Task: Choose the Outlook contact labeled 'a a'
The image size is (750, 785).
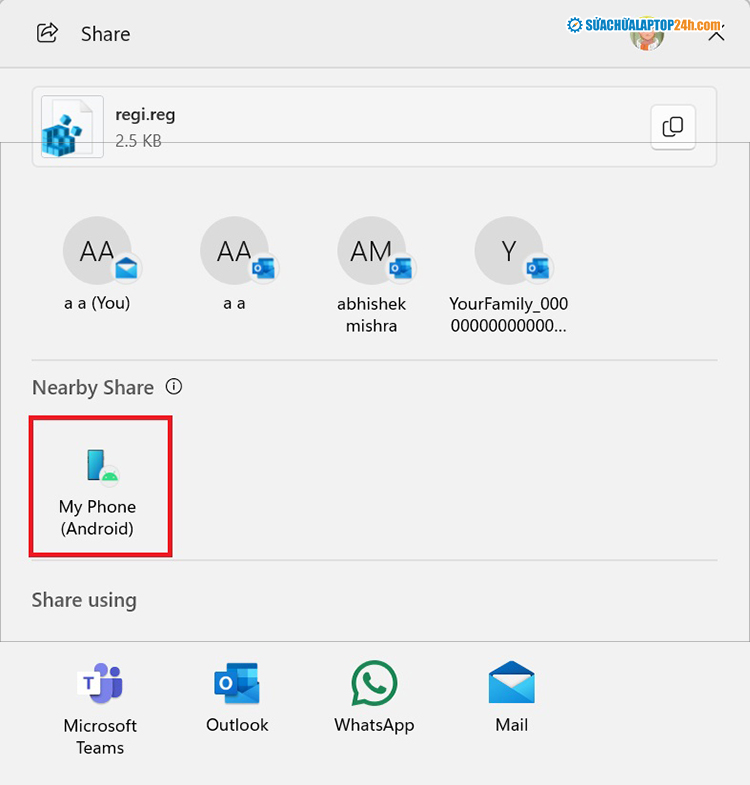Action: click(234, 265)
